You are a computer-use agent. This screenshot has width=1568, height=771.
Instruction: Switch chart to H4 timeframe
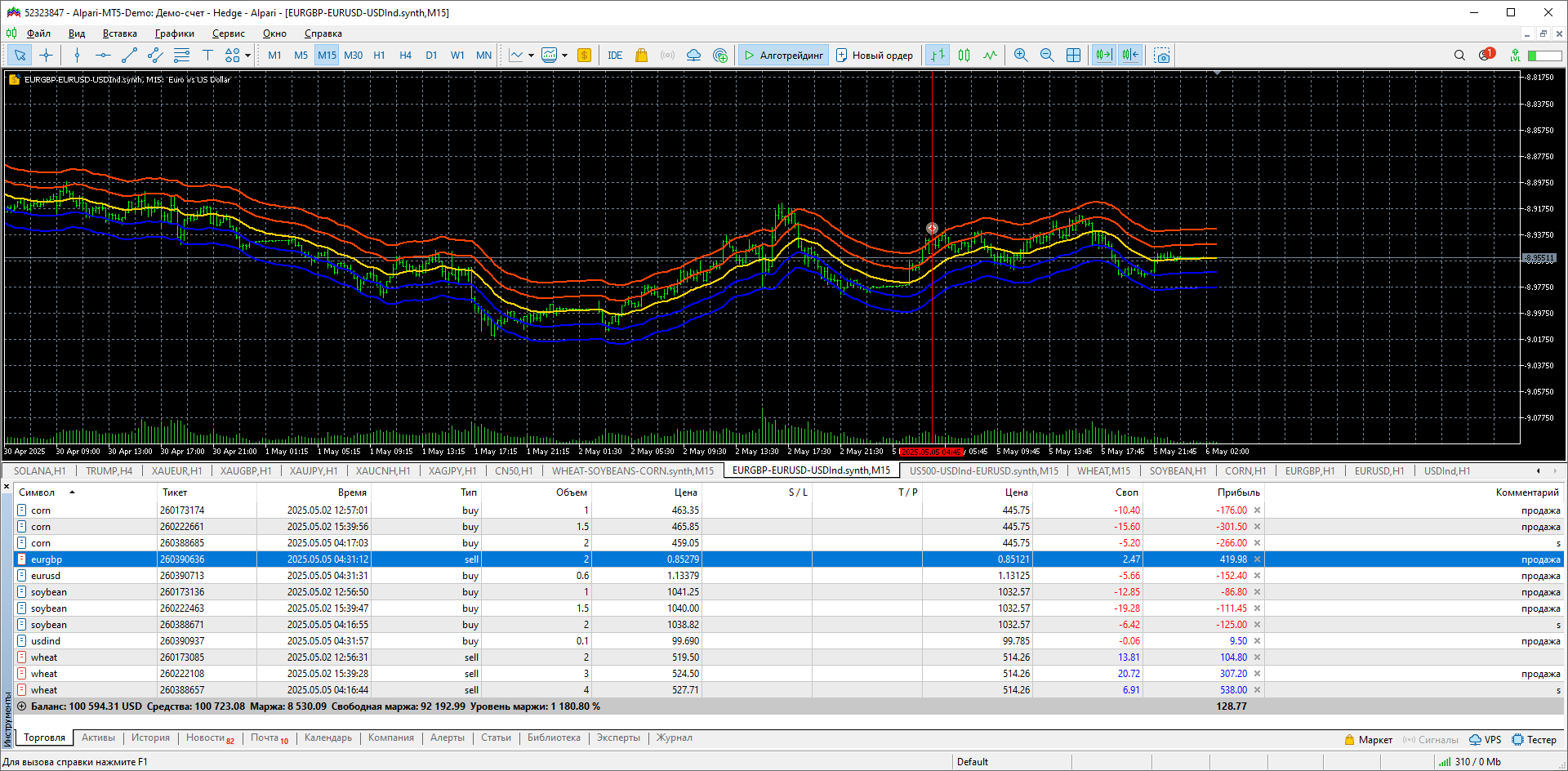(405, 56)
